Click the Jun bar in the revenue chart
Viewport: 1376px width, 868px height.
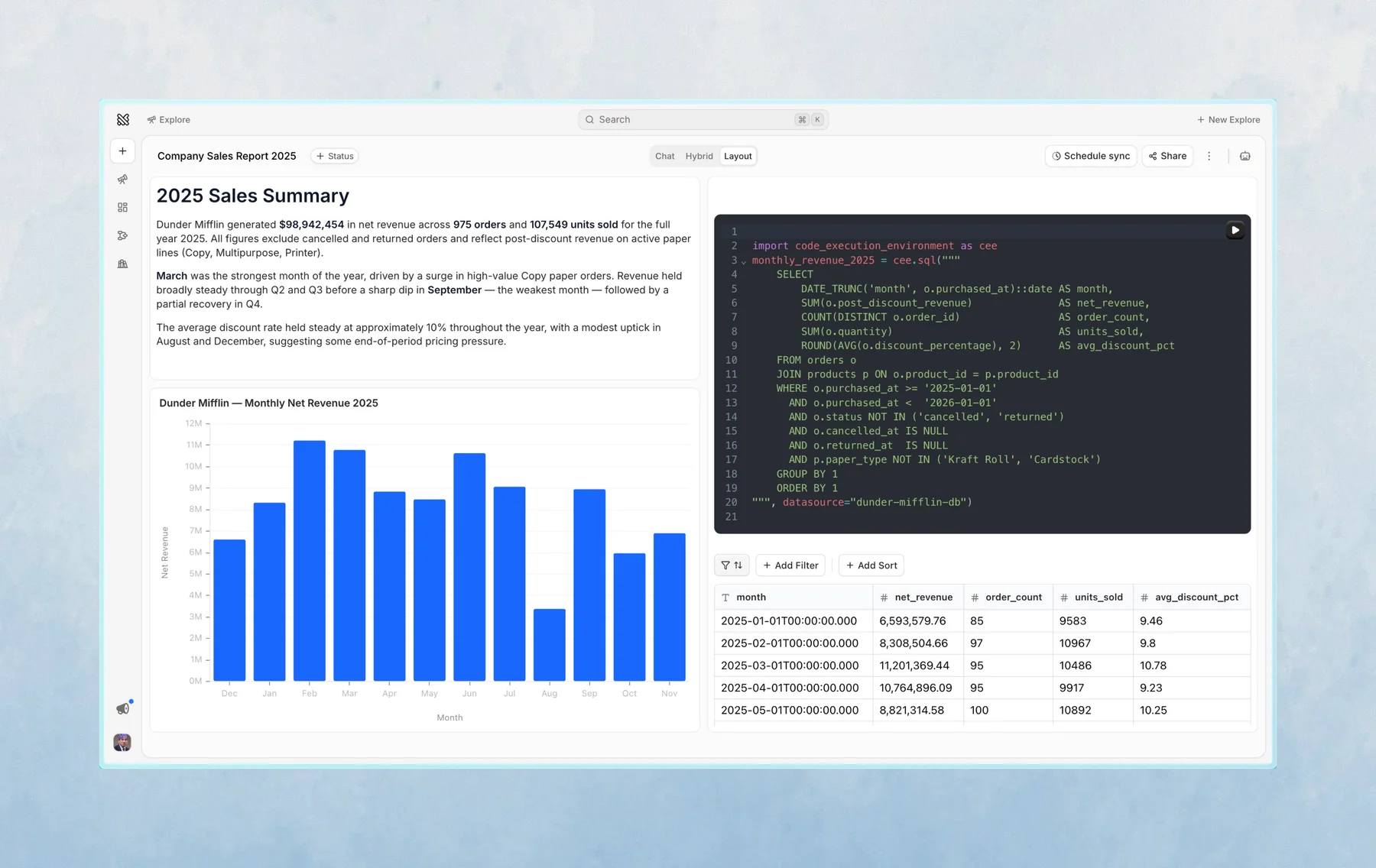pyautogui.click(x=469, y=567)
